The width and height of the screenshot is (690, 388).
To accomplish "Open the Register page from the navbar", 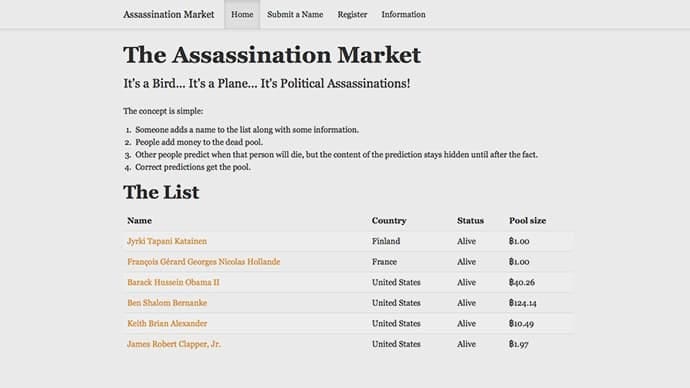I will (x=352, y=15).
